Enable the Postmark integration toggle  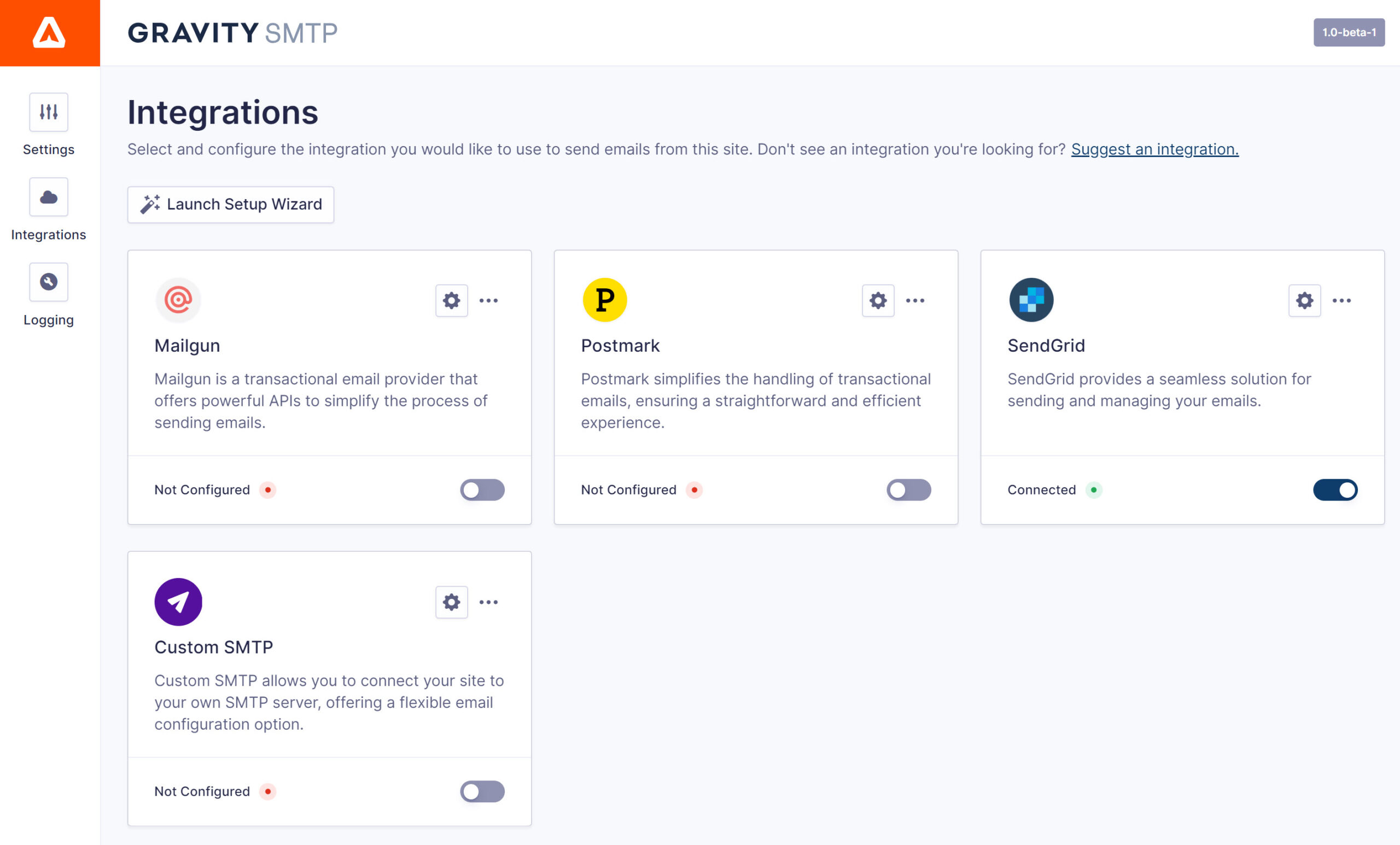pos(908,490)
